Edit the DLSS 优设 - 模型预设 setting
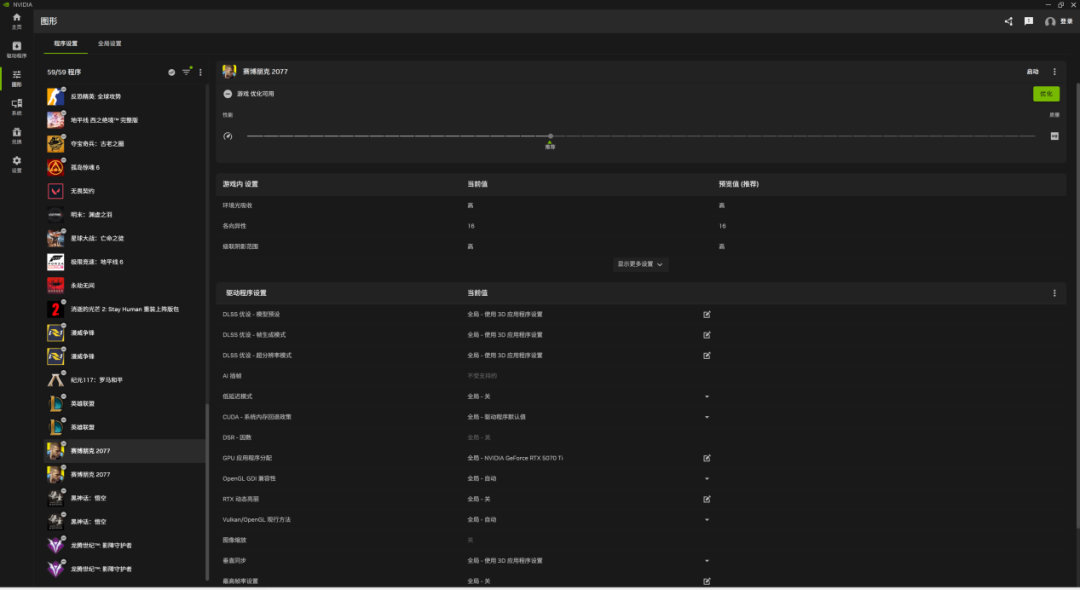Viewport: 1080px width, 590px height. tap(707, 315)
